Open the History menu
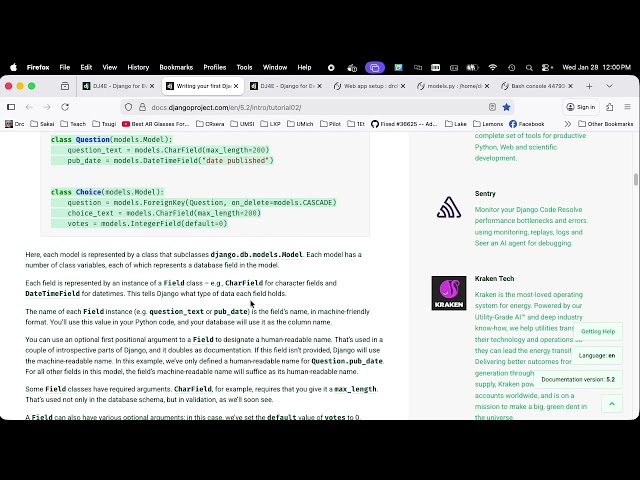The image size is (640, 480). click(x=138, y=67)
